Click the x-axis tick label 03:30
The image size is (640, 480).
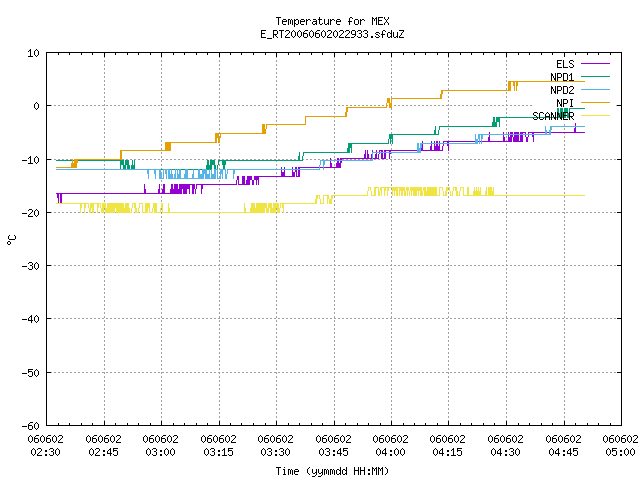click(x=276, y=452)
